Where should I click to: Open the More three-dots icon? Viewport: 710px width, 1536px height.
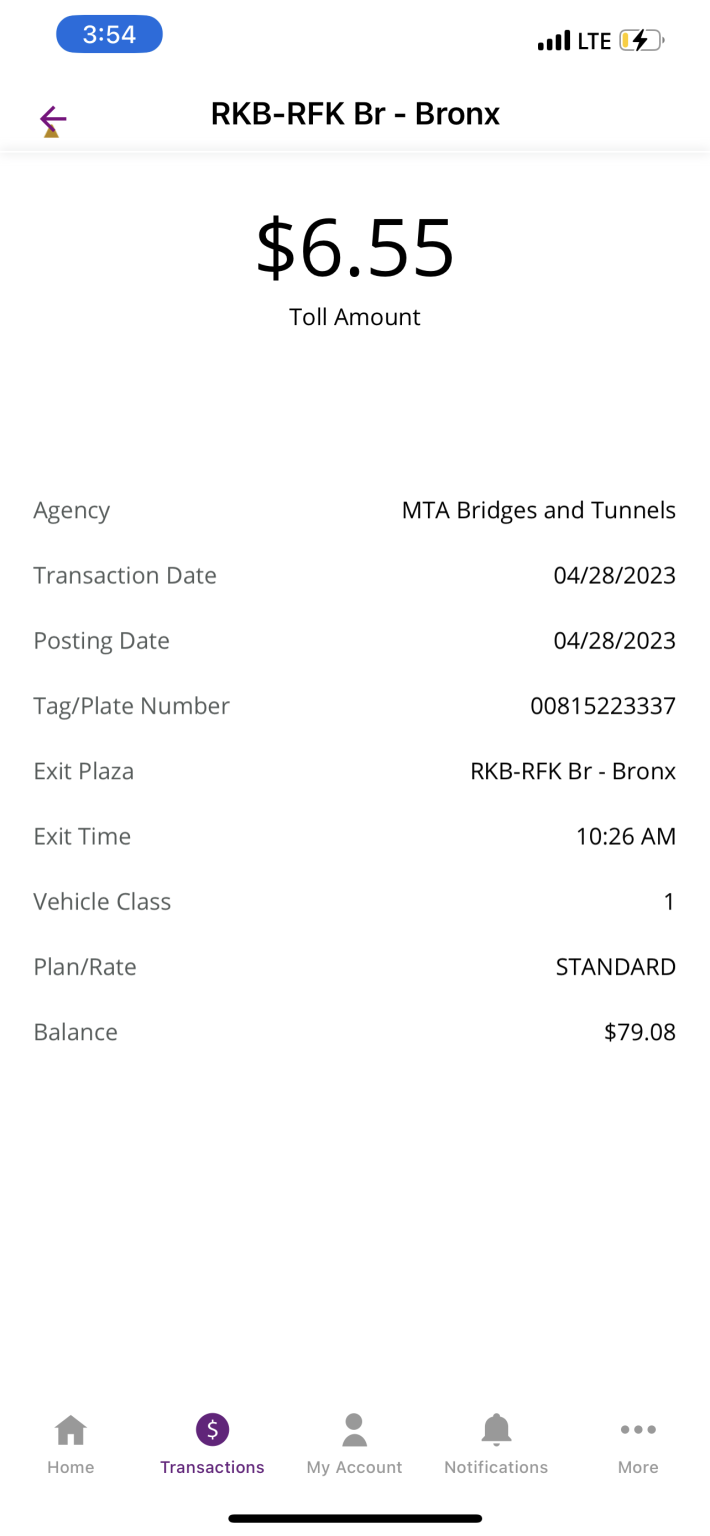tap(638, 1430)
